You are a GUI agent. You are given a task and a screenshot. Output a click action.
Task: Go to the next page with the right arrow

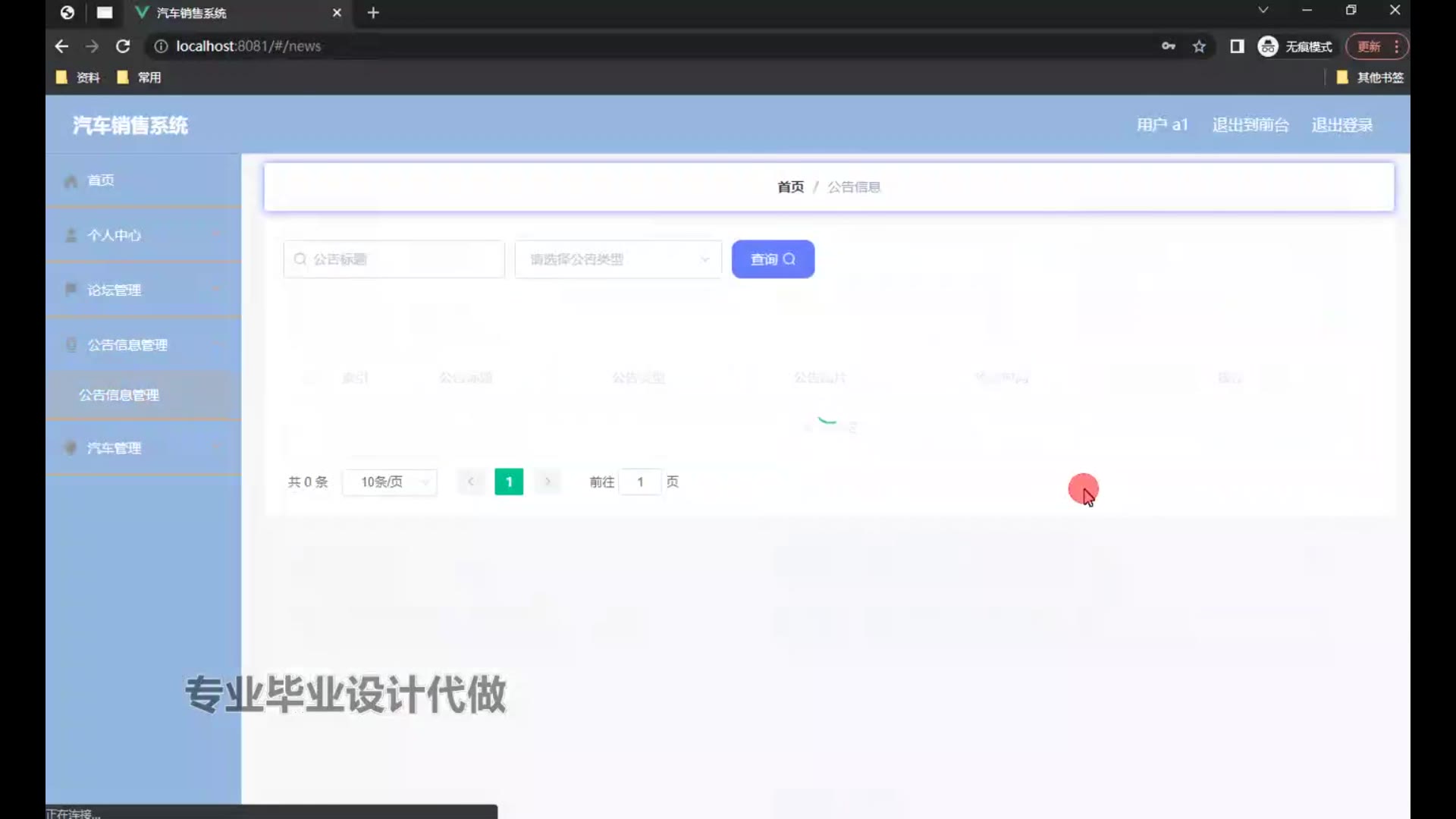548,482
